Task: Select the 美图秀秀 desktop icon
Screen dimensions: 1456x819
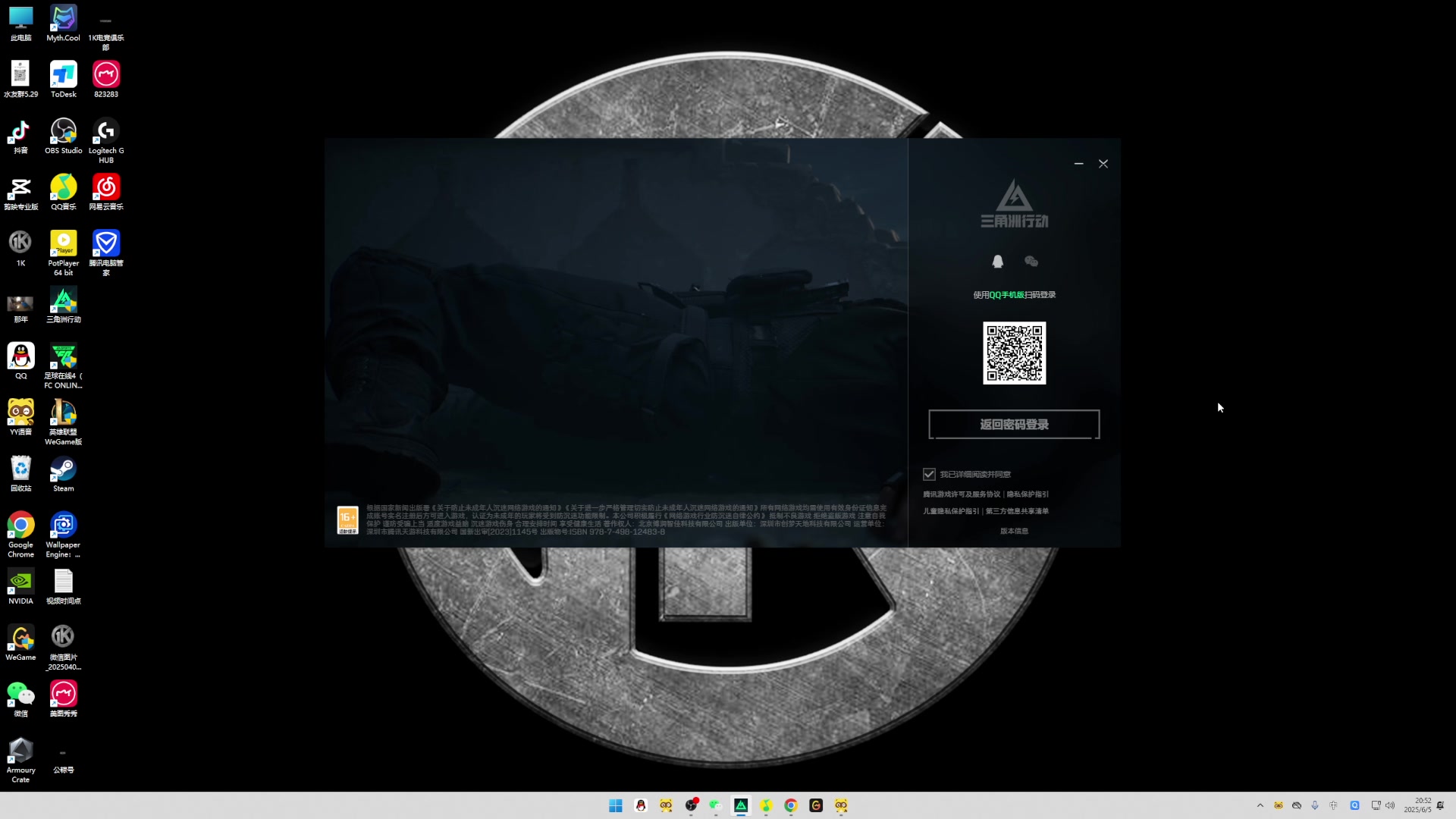Action: tap(63, 700)
